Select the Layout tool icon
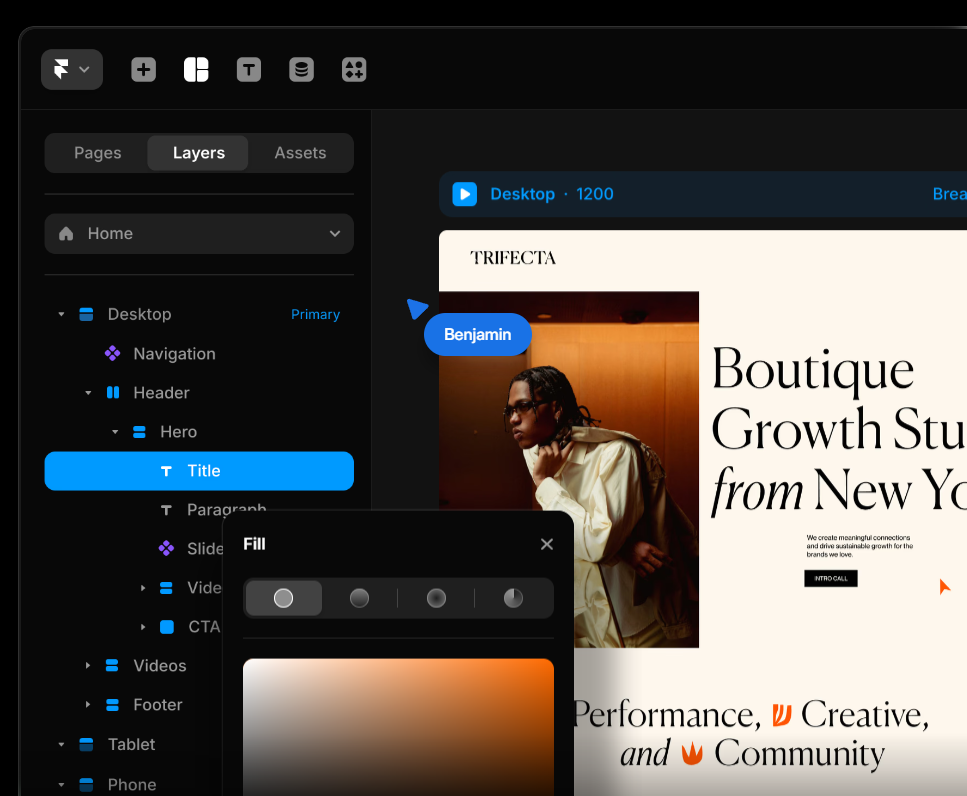 196,69
